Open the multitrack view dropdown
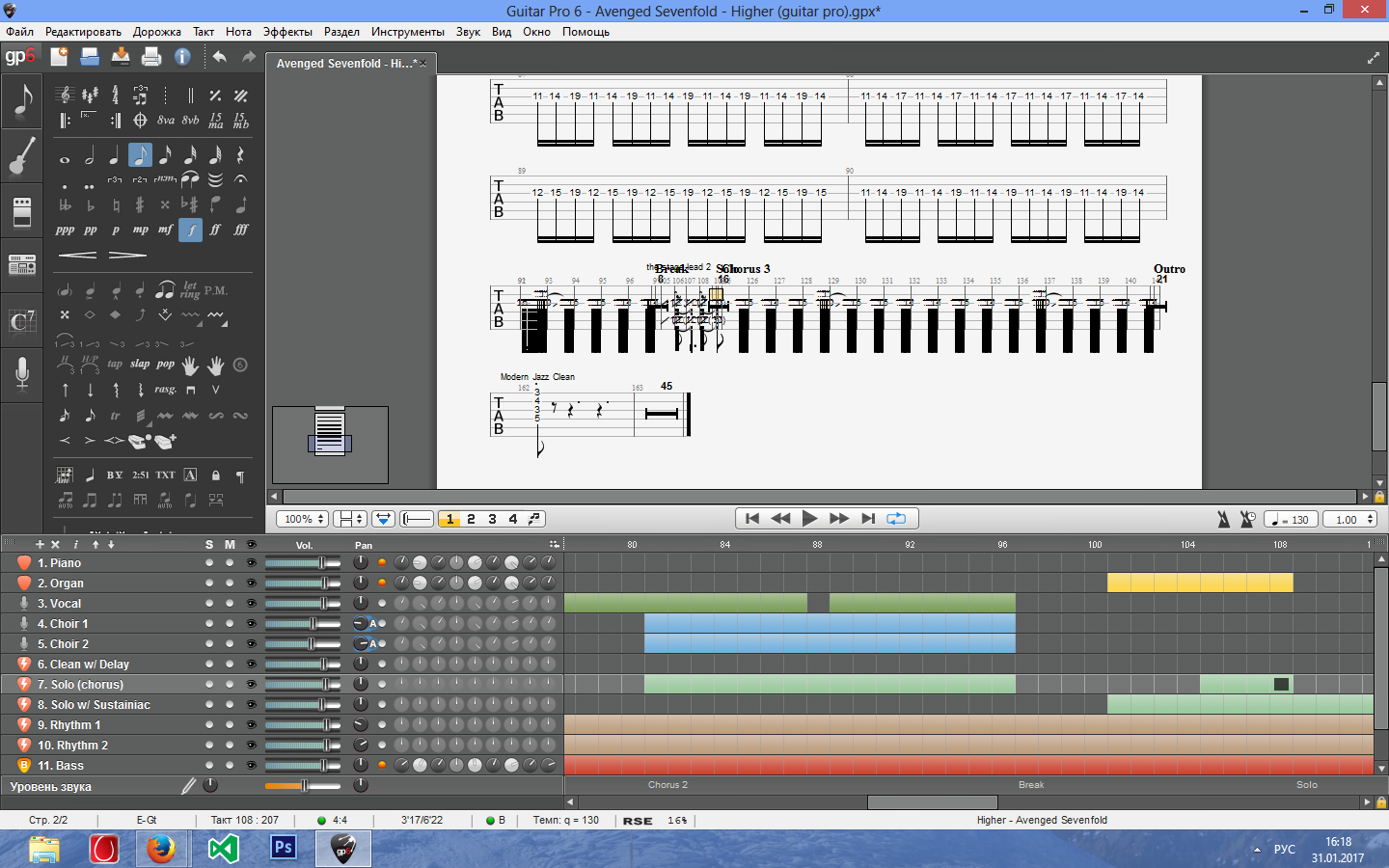Image resolution: width=1389 pixels, height=868 pixels. 383,519
